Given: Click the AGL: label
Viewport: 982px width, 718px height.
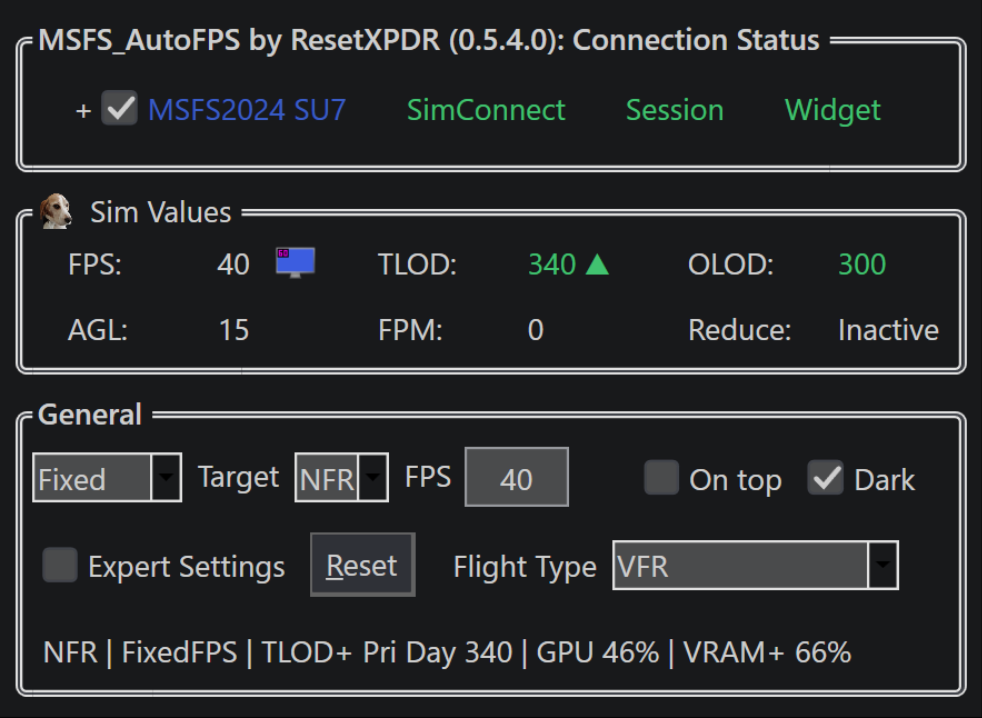Looking at the screenshot, I should [x=98, y=330].
